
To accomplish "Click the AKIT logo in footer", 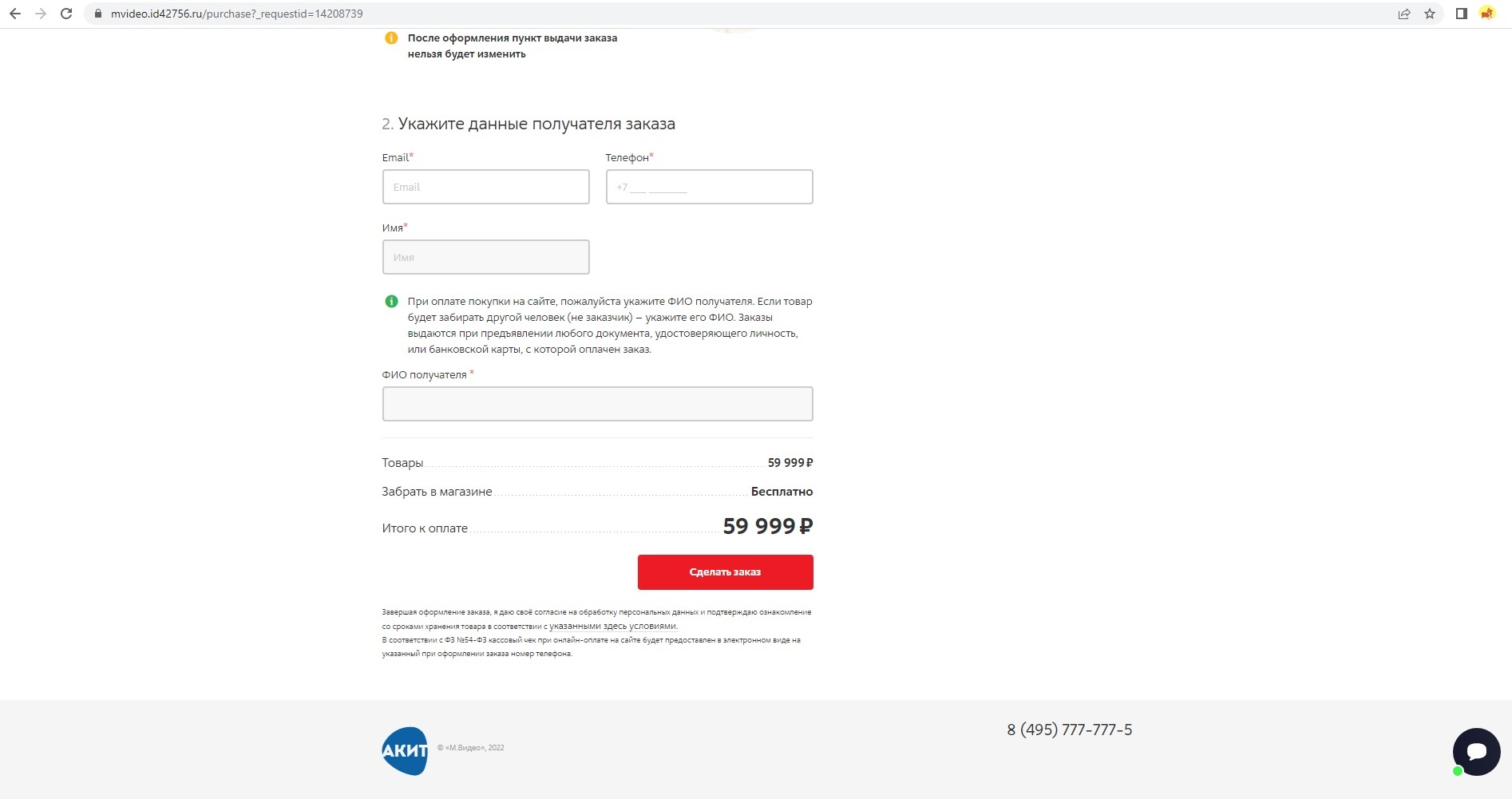I will [x=405, y=750].
